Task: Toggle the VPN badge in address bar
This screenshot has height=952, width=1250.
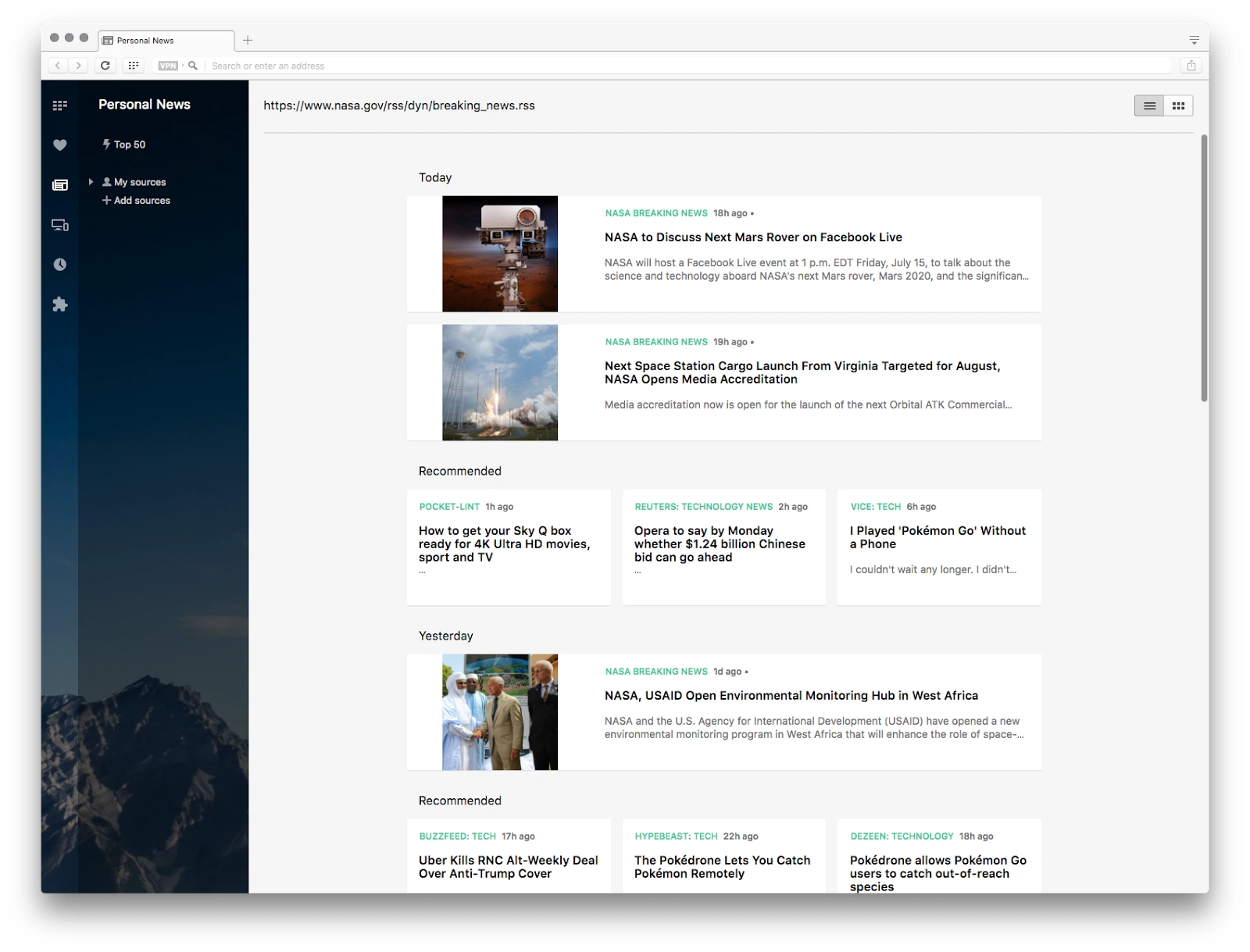Action: [168, 66]
